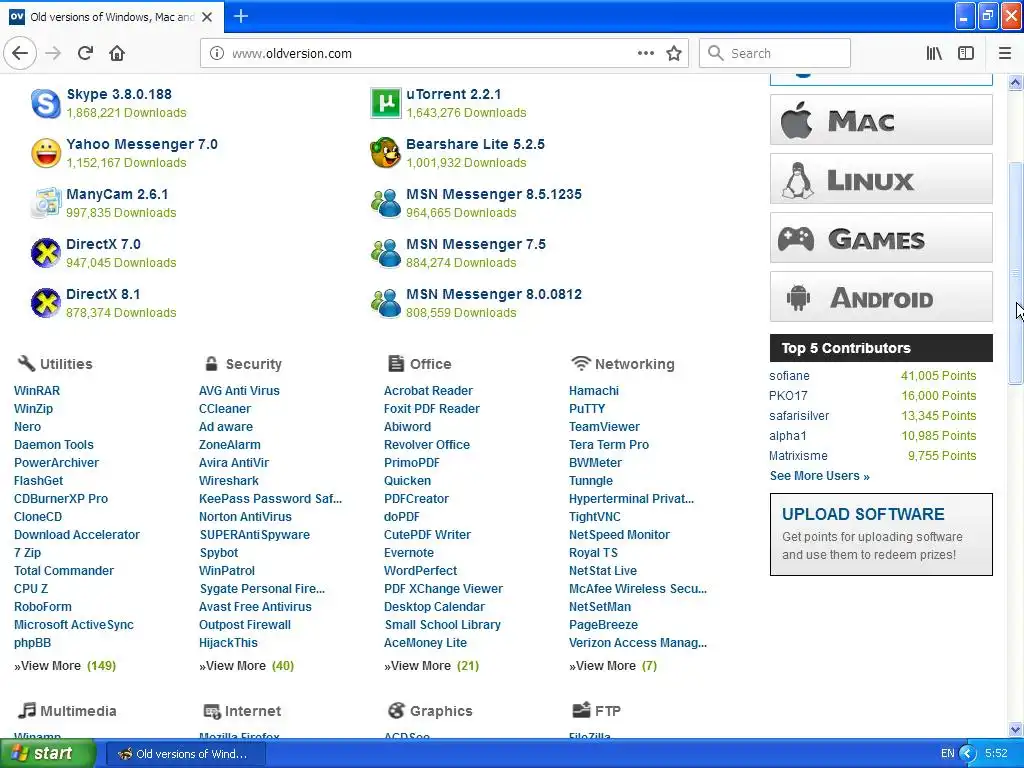Open the Library icon in toolbar
Screen dimensions: 1024x768
(x=934, y=54)
